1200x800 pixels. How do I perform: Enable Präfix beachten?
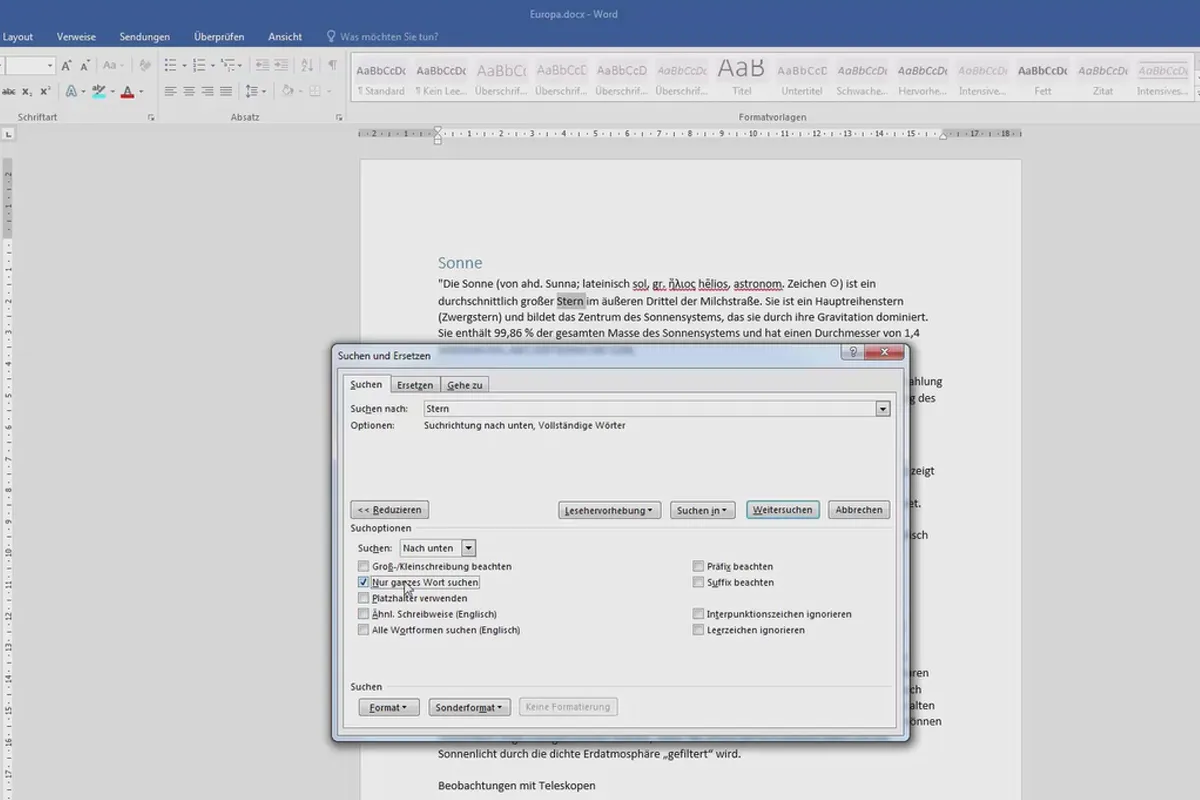[698, 566]
